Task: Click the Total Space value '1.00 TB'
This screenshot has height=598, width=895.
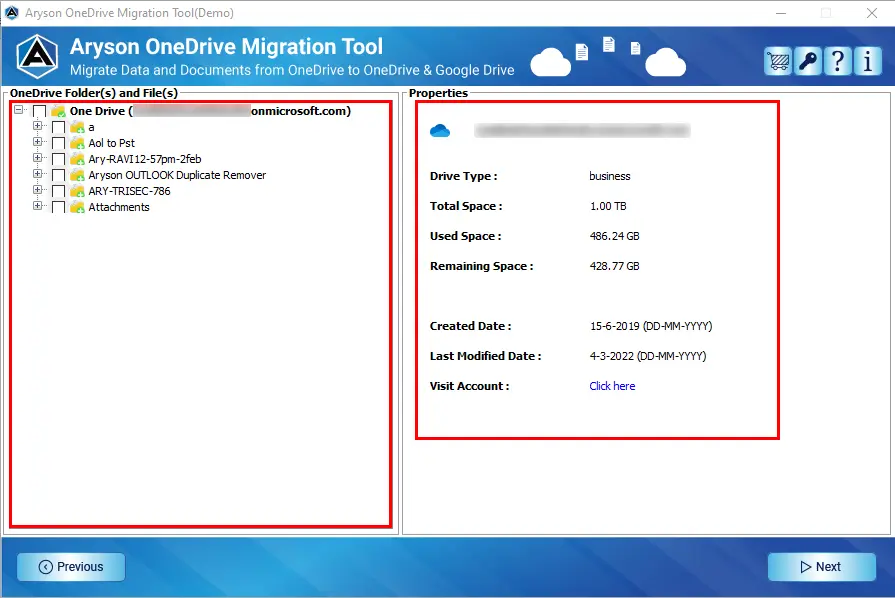Action: 608,206
